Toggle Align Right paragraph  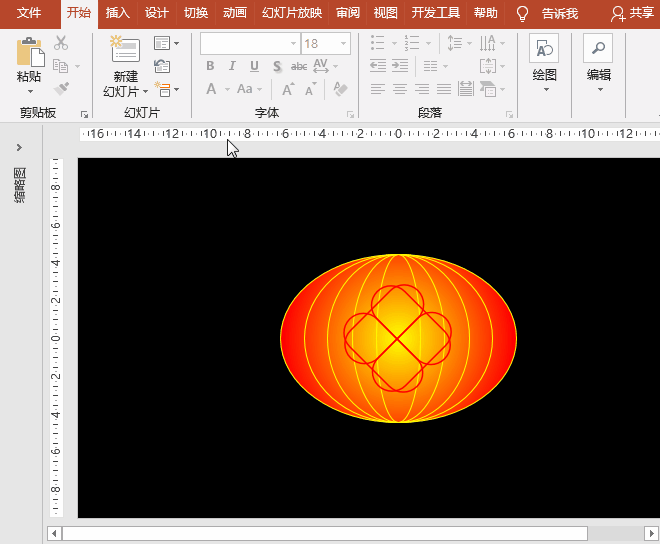pos(422,89)
